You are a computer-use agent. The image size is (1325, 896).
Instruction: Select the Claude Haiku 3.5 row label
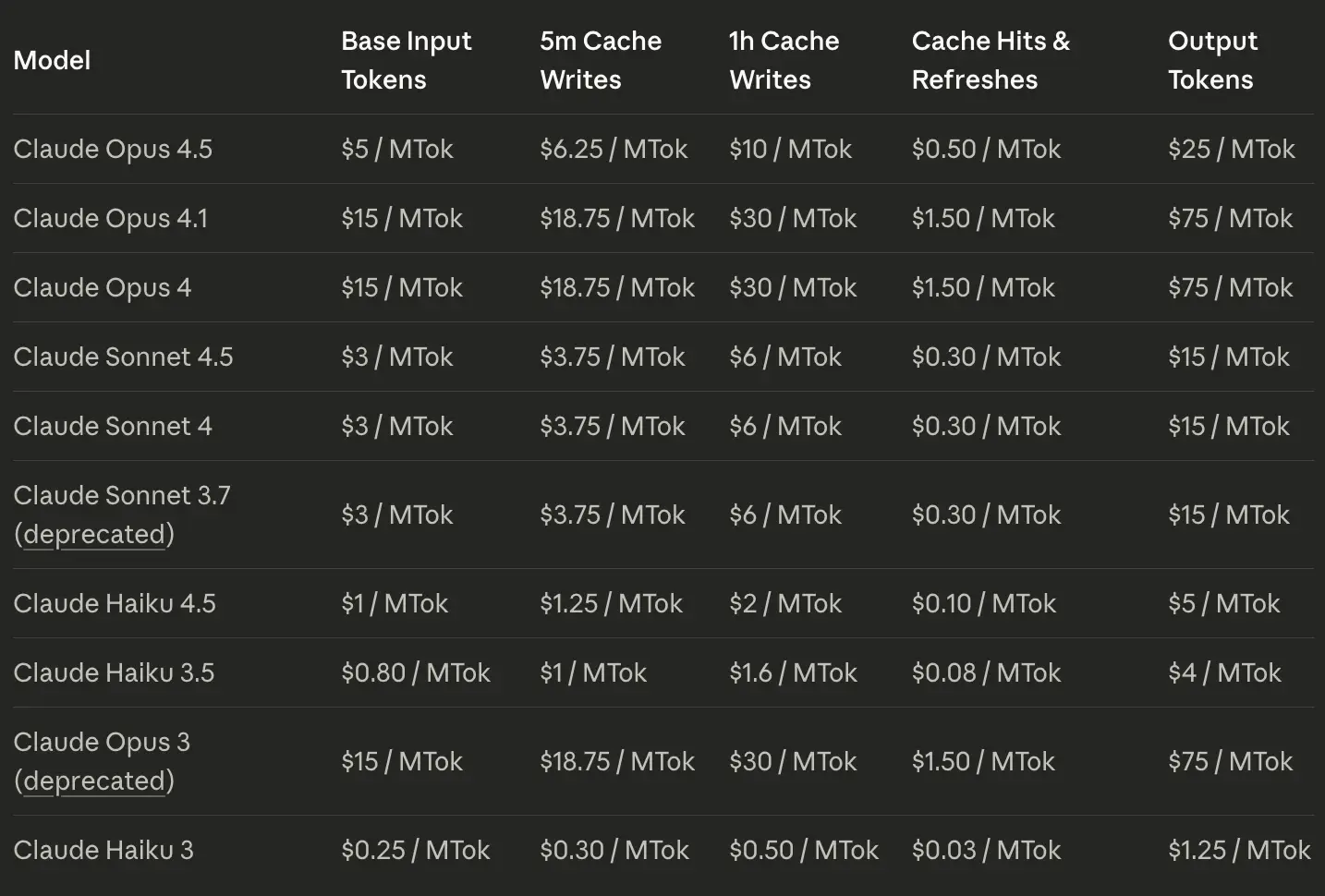point(114,673)
